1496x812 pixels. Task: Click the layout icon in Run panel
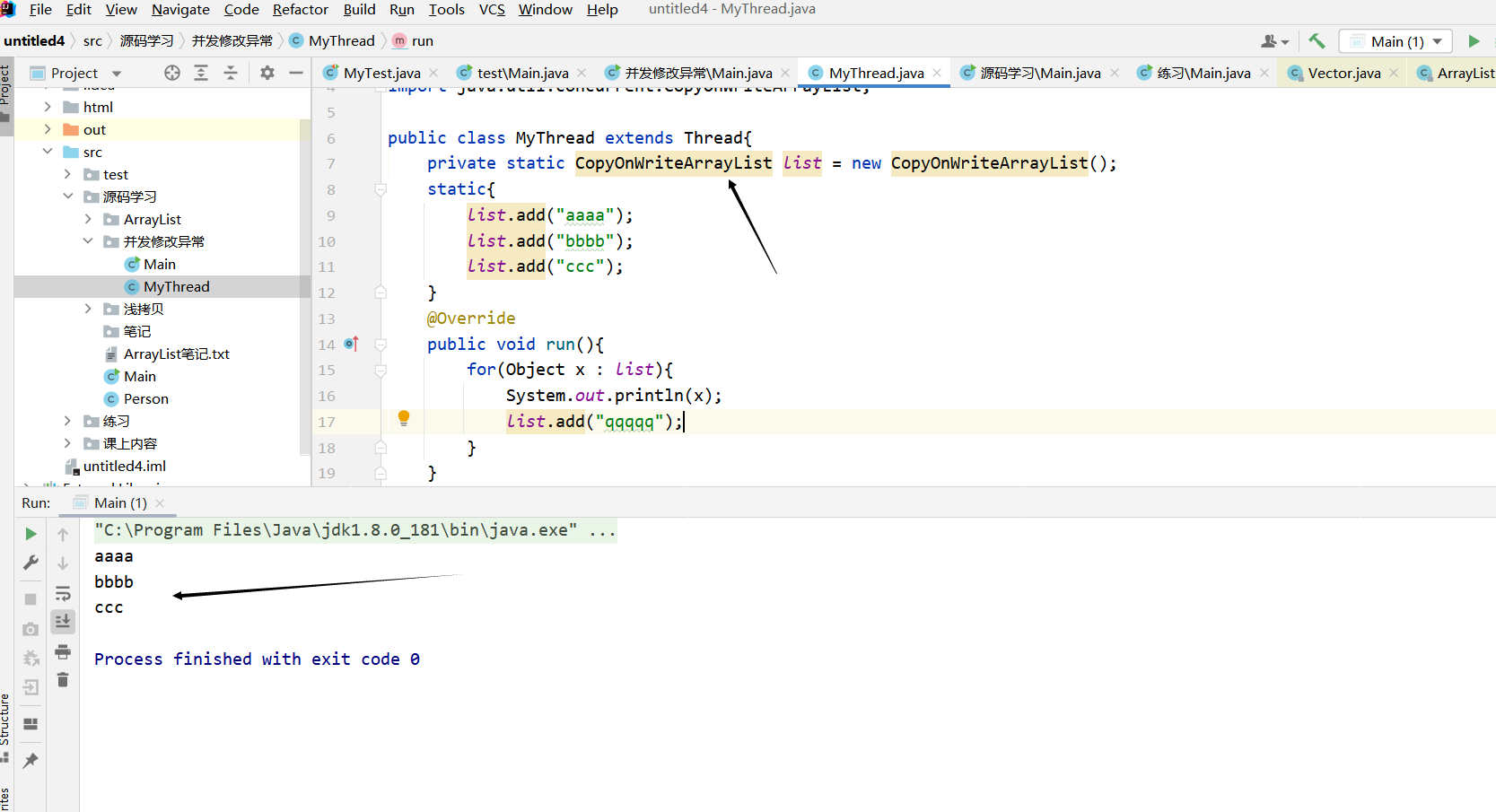point(31,724)
